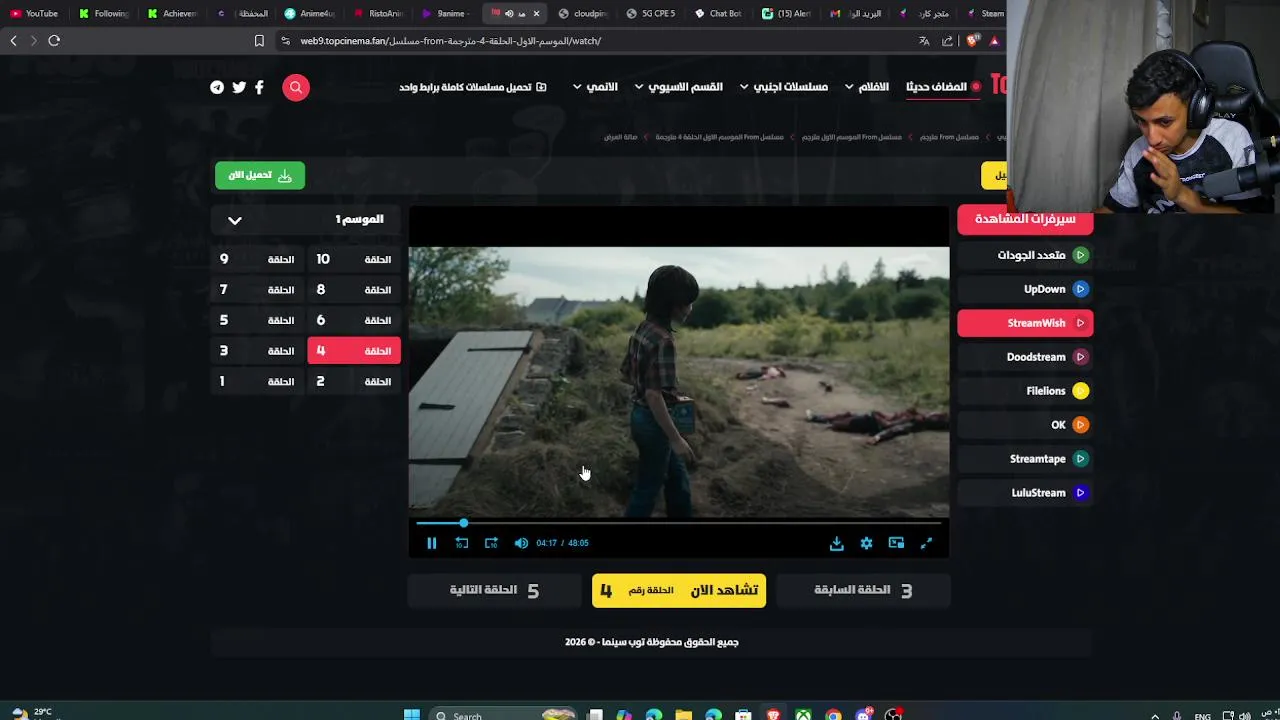The image size is (1280, 720).
Task: Click the translate icon in the address bar
Action: click(x=924, y=41)
